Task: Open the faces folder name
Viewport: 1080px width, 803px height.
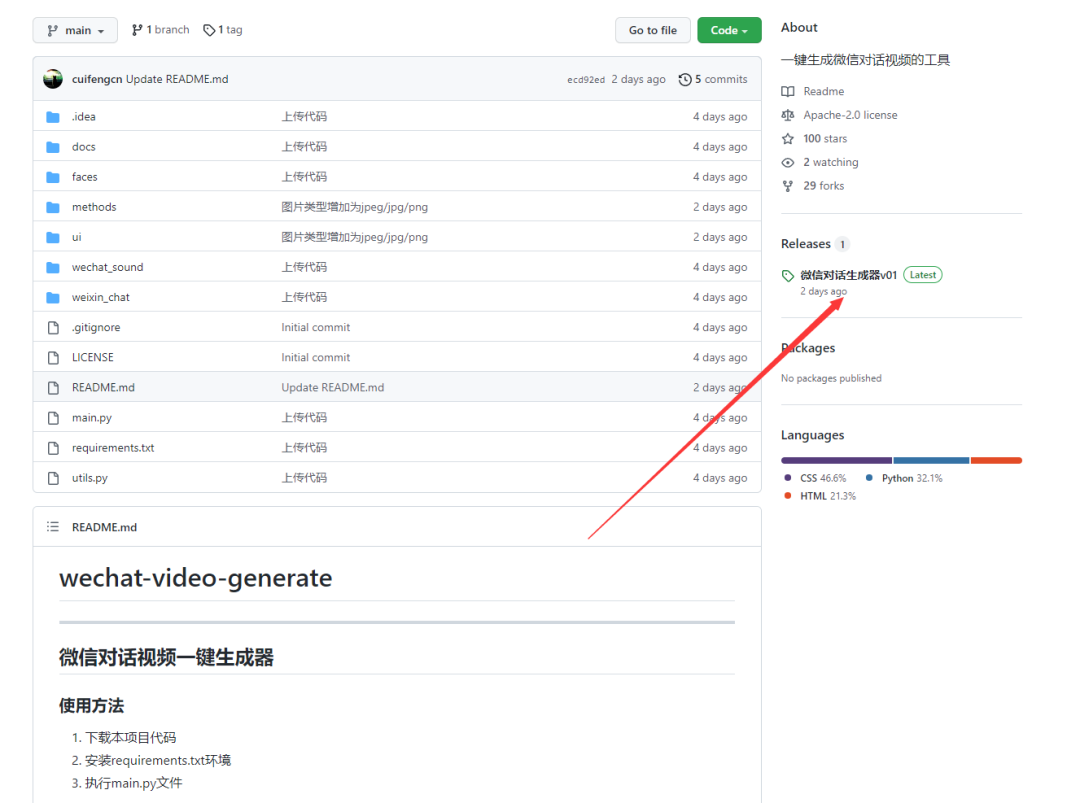Action: click(x=85, y=177)
